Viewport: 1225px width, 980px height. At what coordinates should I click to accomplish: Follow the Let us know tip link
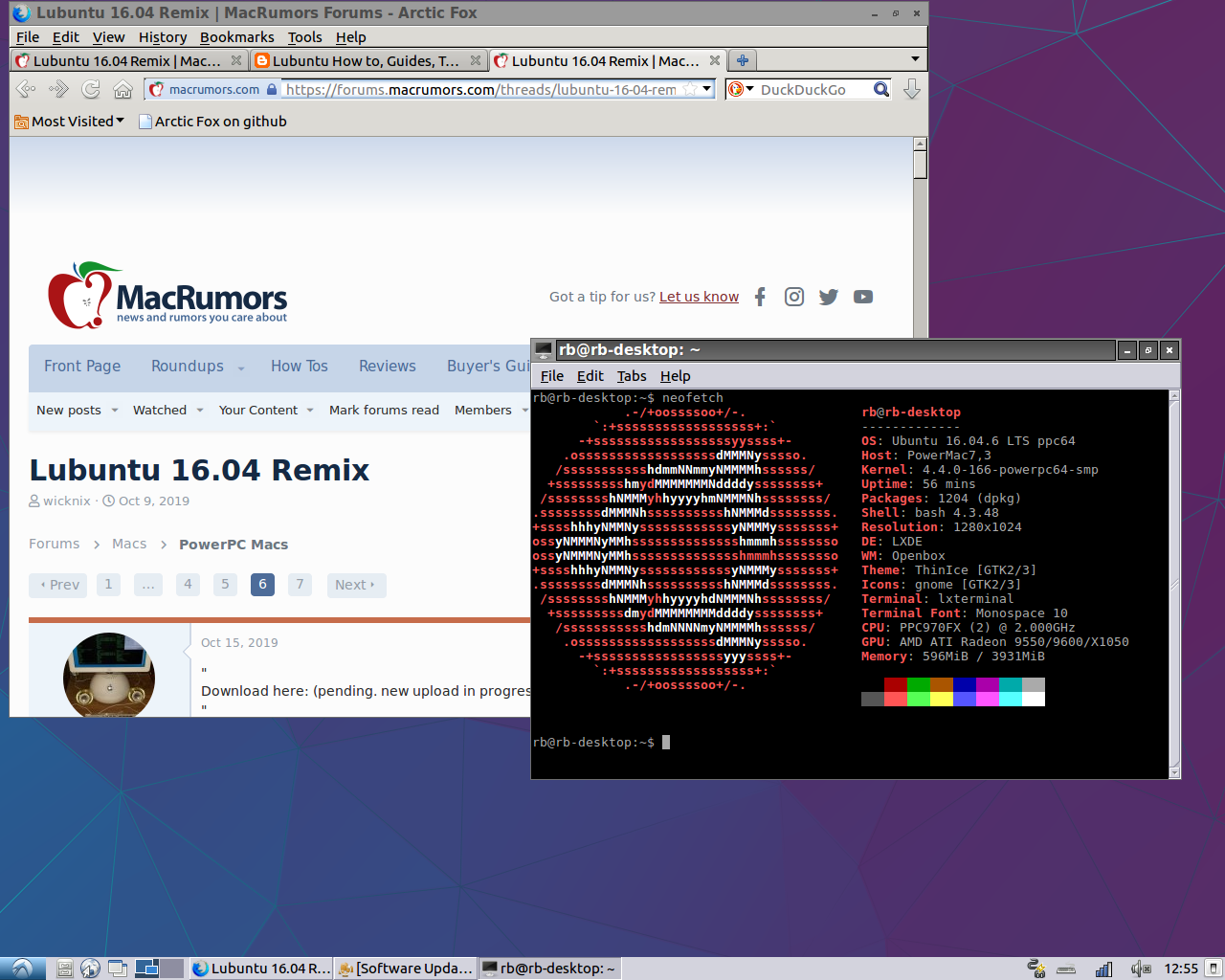click(x=699, y=297)
